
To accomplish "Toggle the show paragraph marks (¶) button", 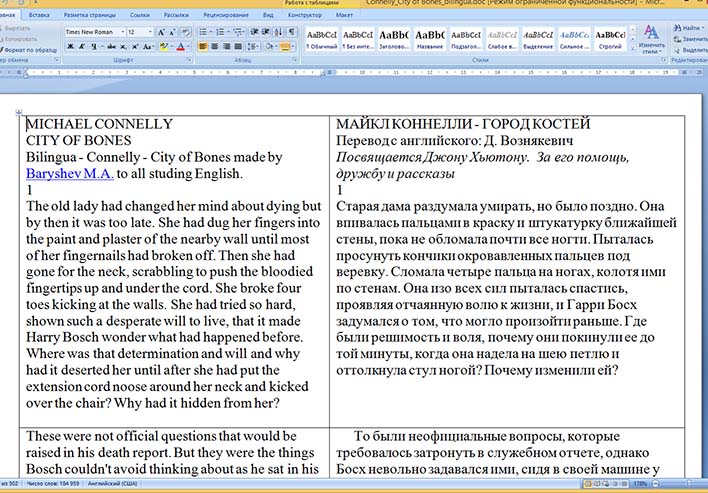I will (x=292, y=32).
